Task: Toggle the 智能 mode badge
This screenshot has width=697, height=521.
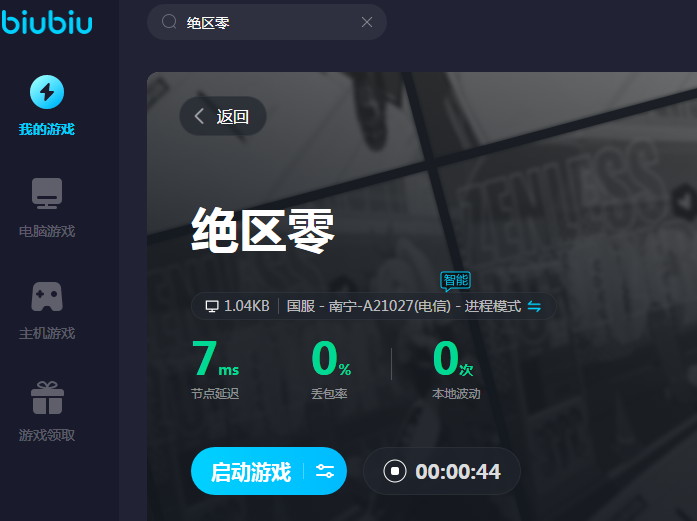Action: [455, 280]
